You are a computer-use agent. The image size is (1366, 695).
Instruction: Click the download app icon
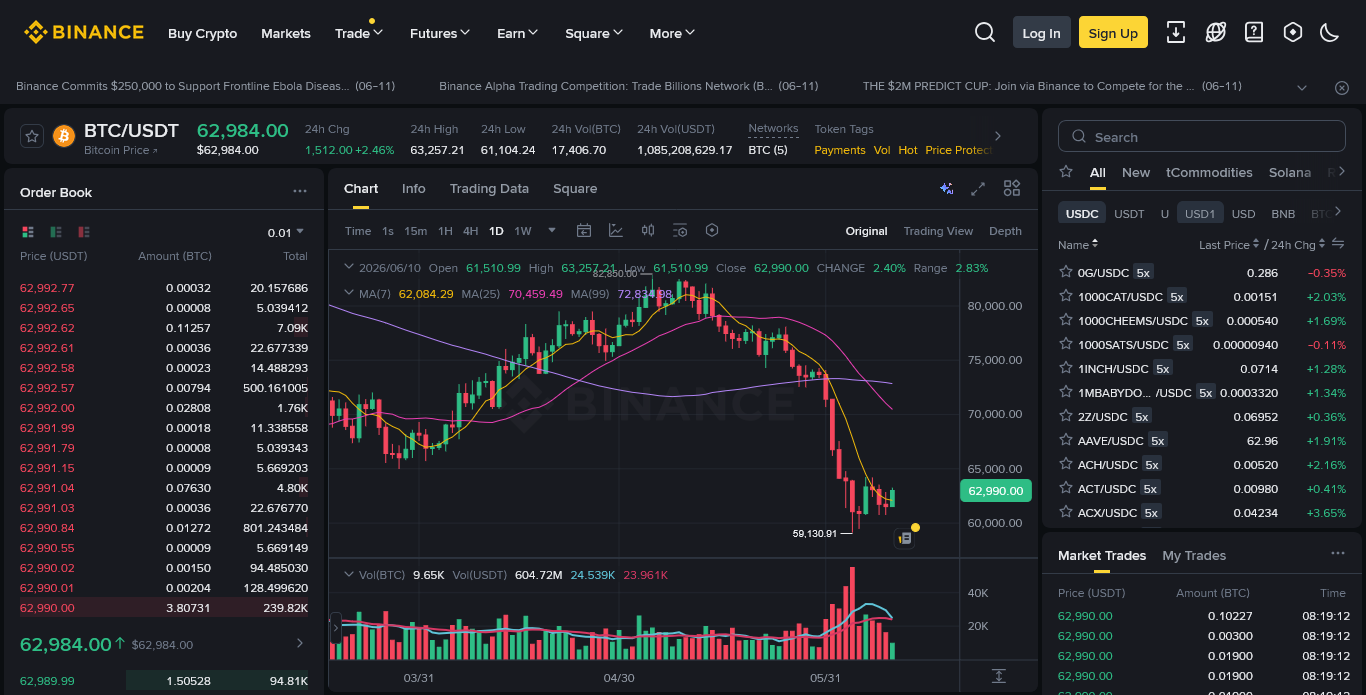[x=1176, y=32]
